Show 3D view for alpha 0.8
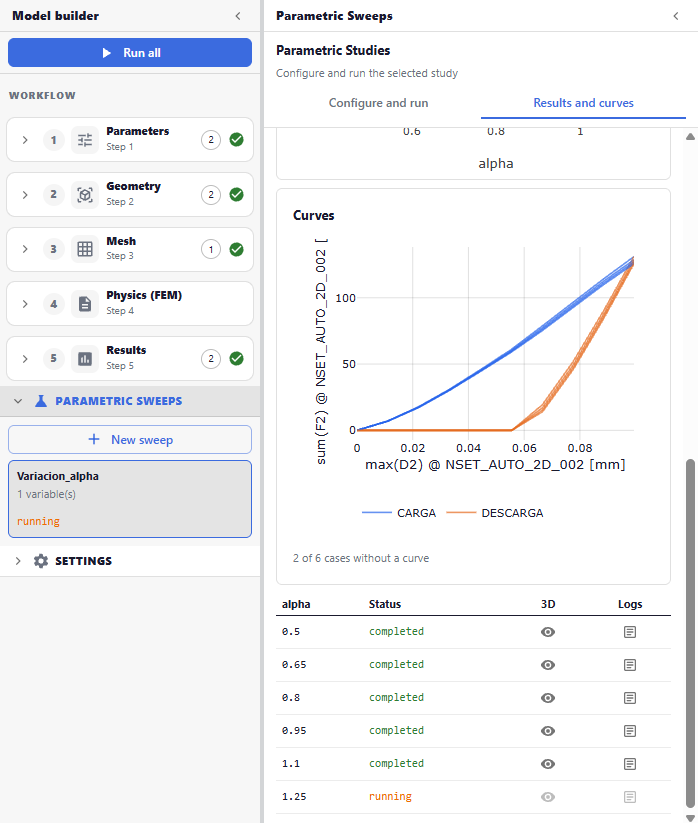The width and height of the screenshot is (698, 823). tap(548, 698)
